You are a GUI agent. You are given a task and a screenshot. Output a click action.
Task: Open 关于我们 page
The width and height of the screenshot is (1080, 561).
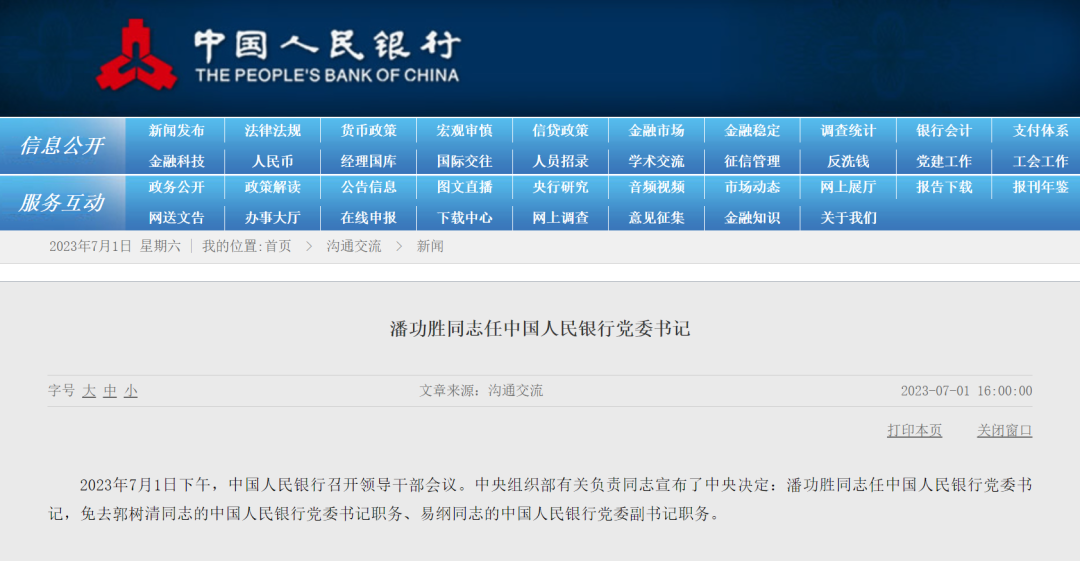tap(848, 217)
